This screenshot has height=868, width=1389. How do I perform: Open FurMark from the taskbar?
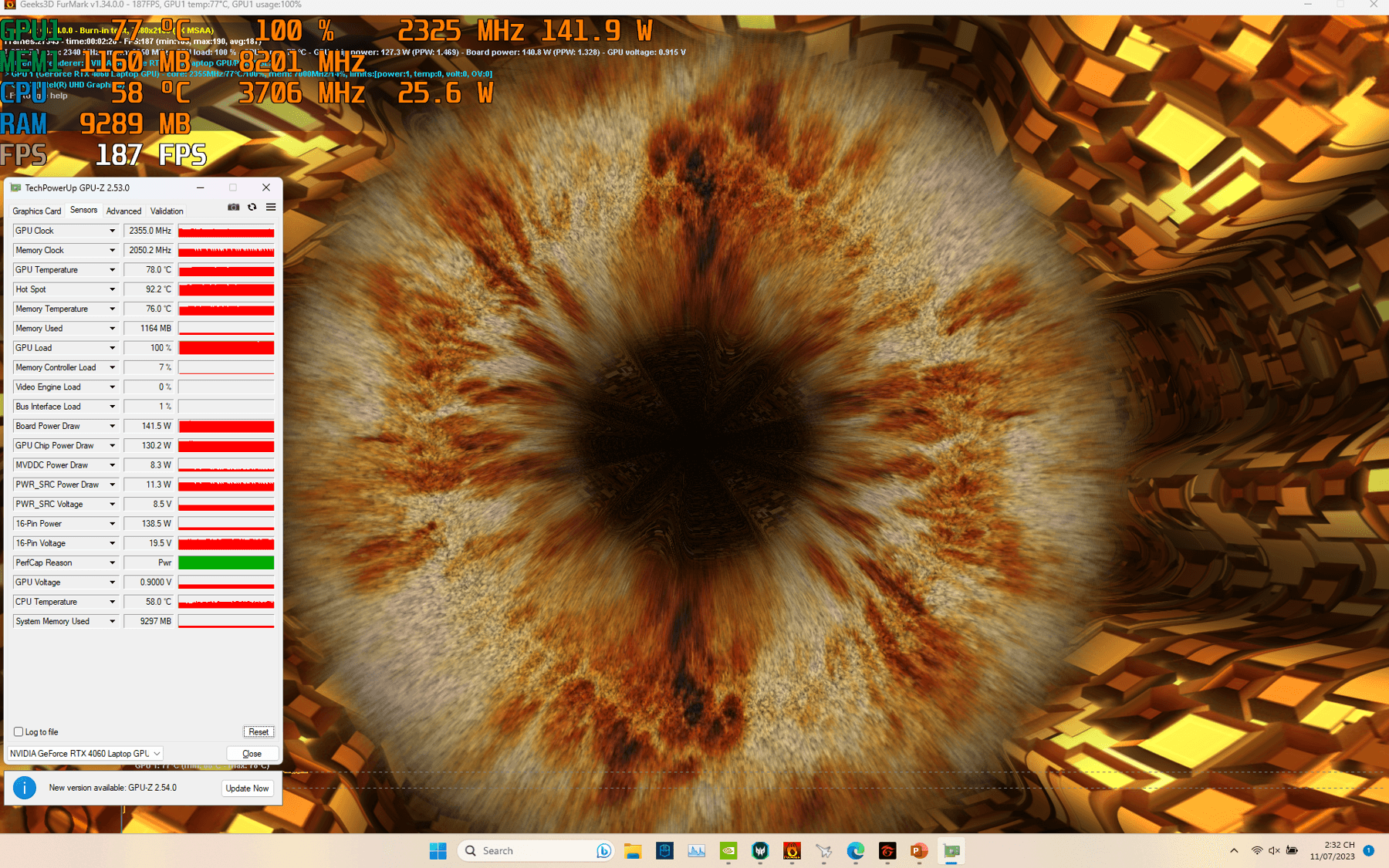792,850
